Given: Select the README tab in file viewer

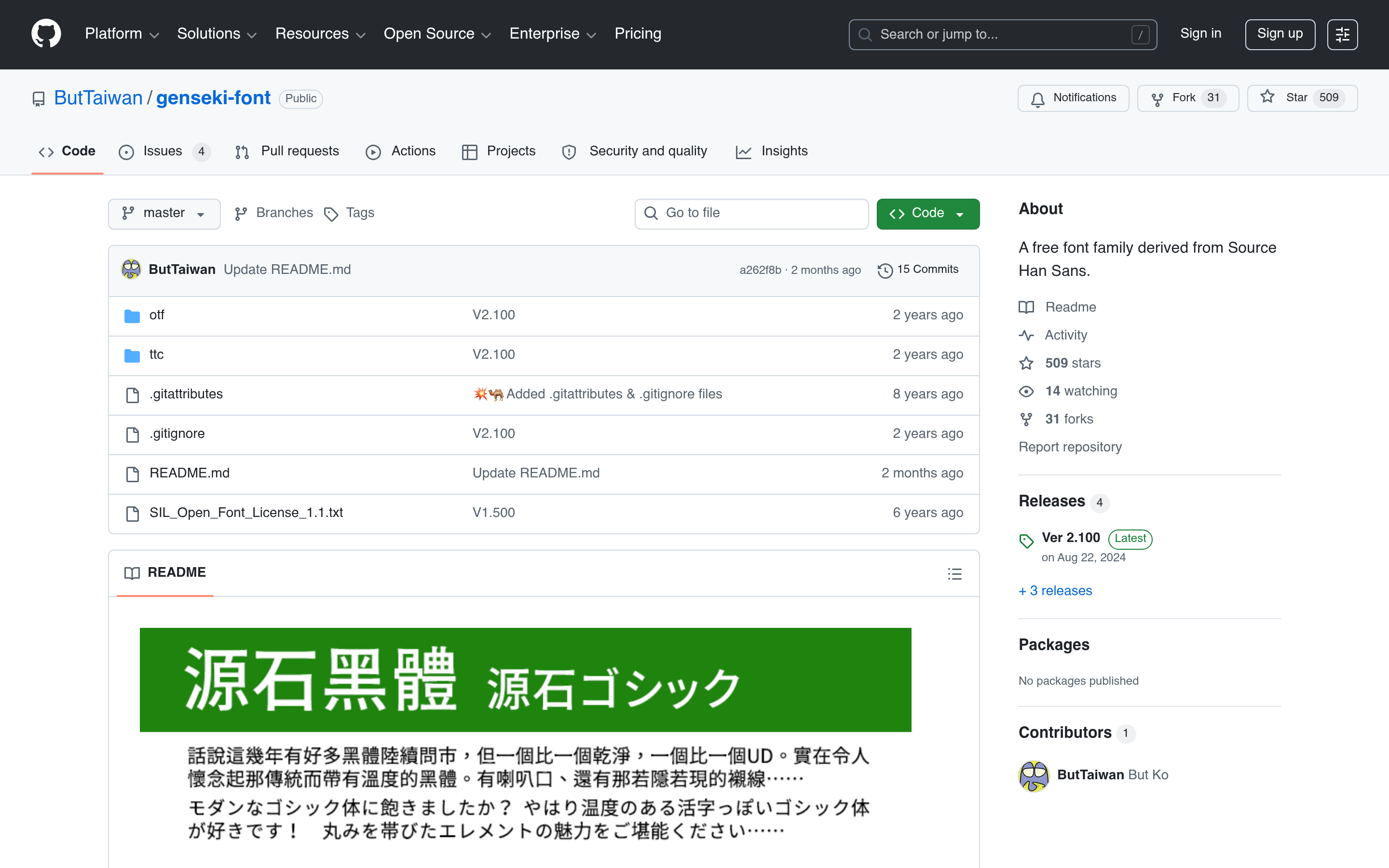Looking at the screenshot, I should point(165,573).
